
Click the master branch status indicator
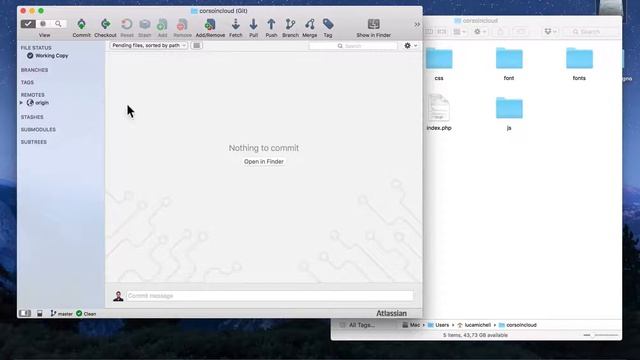click(61, 314)
